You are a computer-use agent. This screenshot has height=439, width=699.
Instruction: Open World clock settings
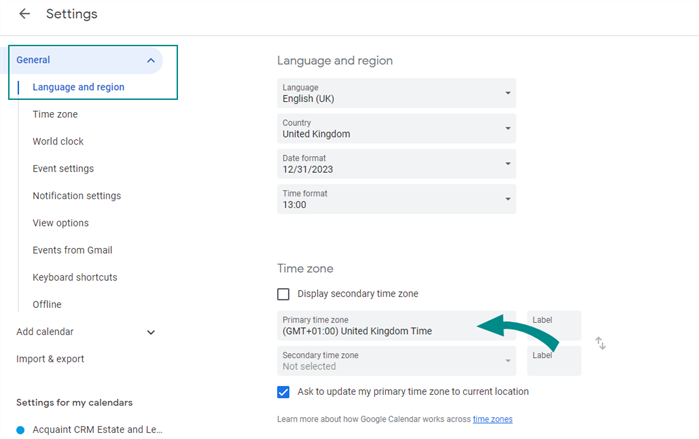click(x=58, y=142)
